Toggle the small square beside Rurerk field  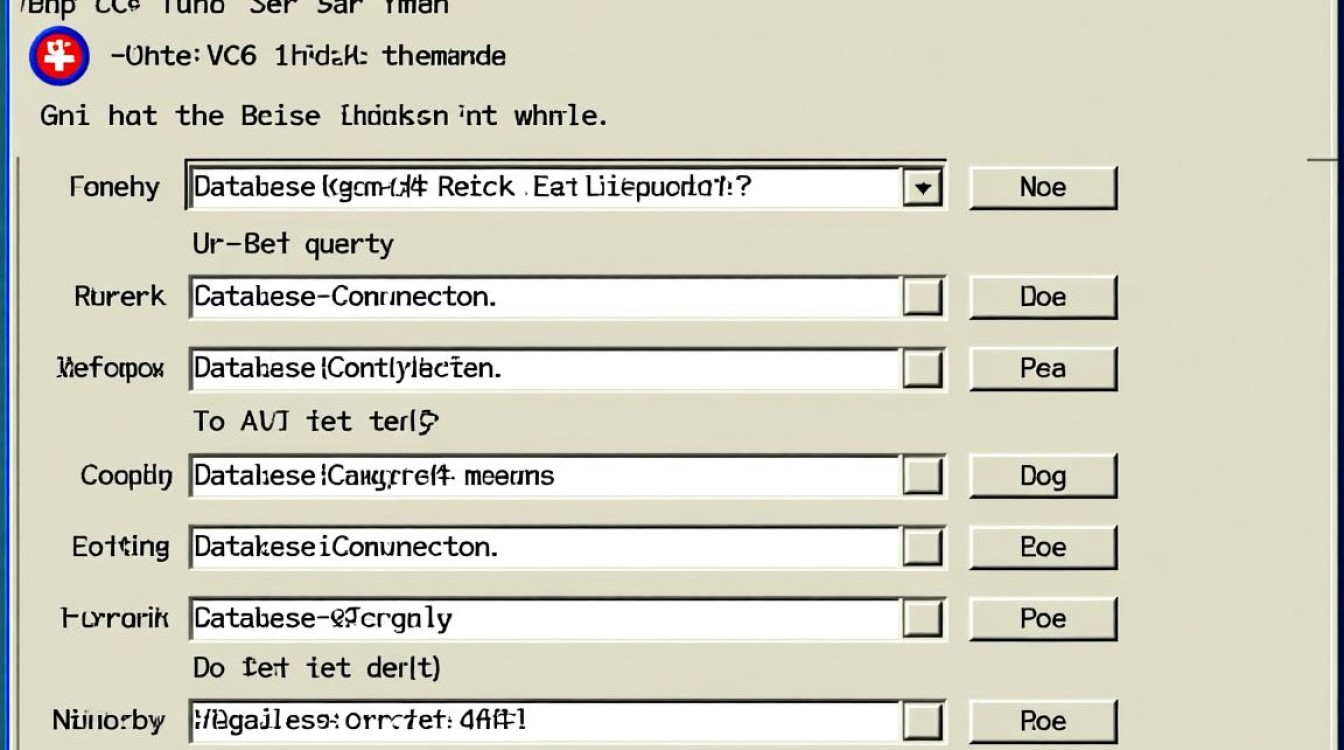pos(922,297)
